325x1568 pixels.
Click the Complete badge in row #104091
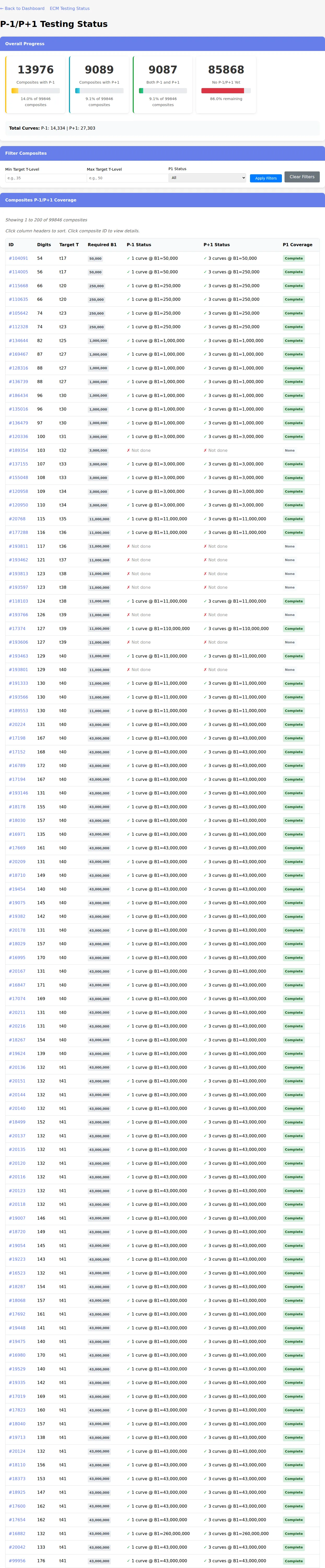click(x=293, y=258)
